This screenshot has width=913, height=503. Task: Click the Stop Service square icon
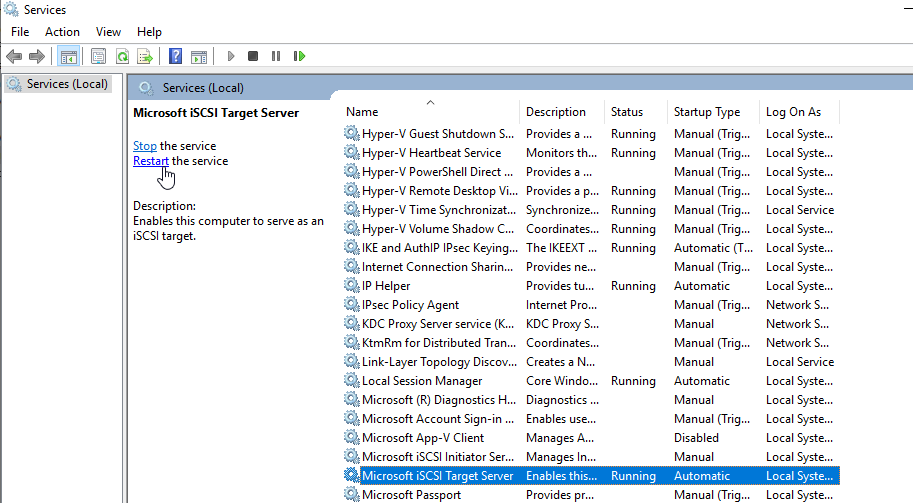point(253,56)
